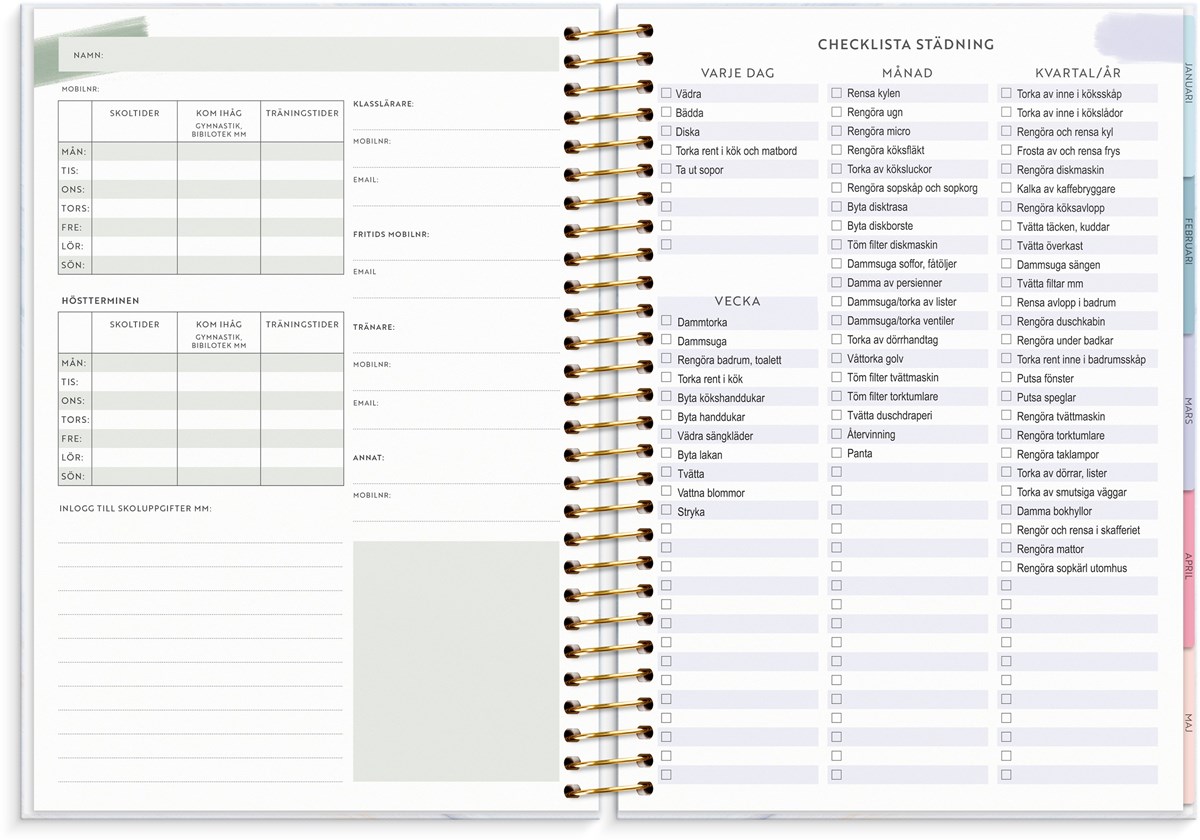The image size is (1200, 840).
Task: Tick the Rengöra sopkärl utomhus checkbox
Action: (x=1006, y=567)
